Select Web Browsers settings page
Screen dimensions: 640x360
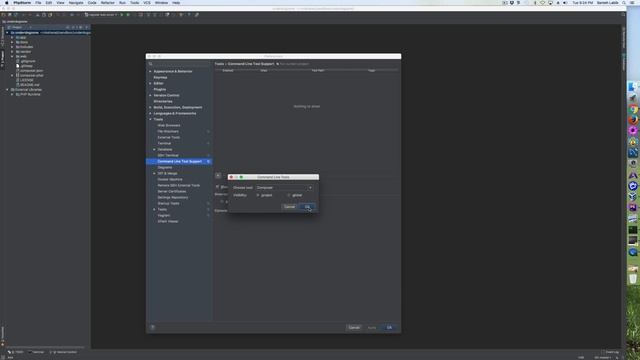(169, 125)
